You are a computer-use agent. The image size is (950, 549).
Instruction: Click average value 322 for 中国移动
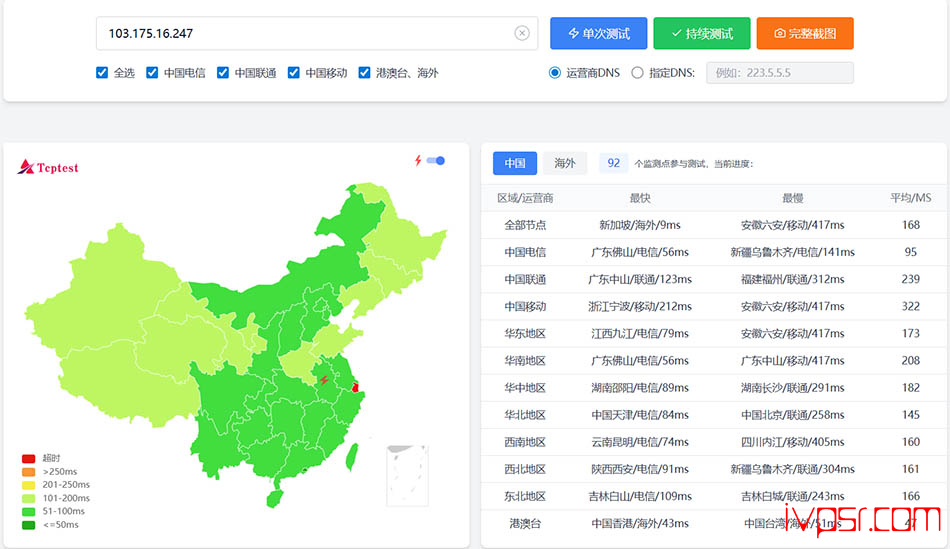[911, 307]
